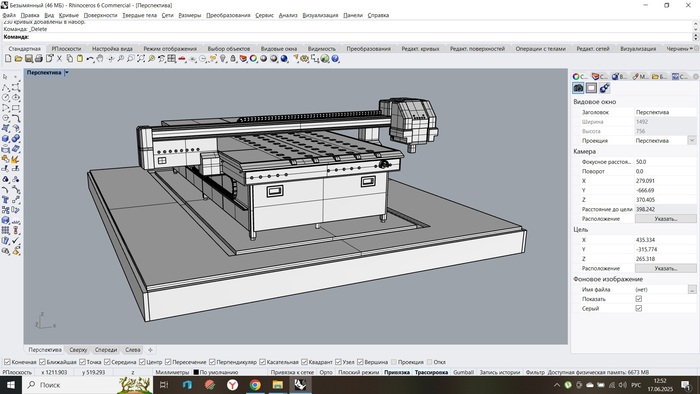This screenshot has width=700, height=394.
Task: Click the color wheel object properties icon
Action: [x=253, y=58]
